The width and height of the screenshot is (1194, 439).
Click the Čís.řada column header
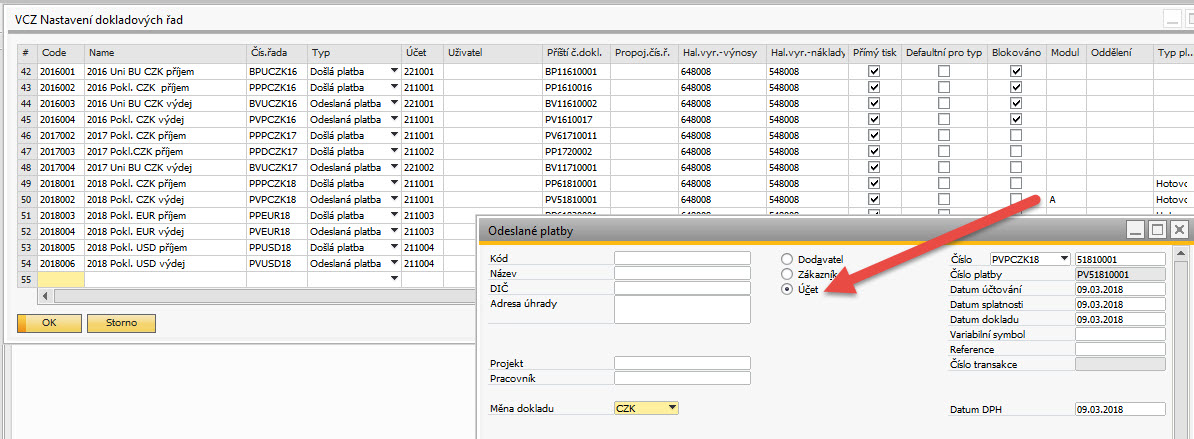[276, 53]
